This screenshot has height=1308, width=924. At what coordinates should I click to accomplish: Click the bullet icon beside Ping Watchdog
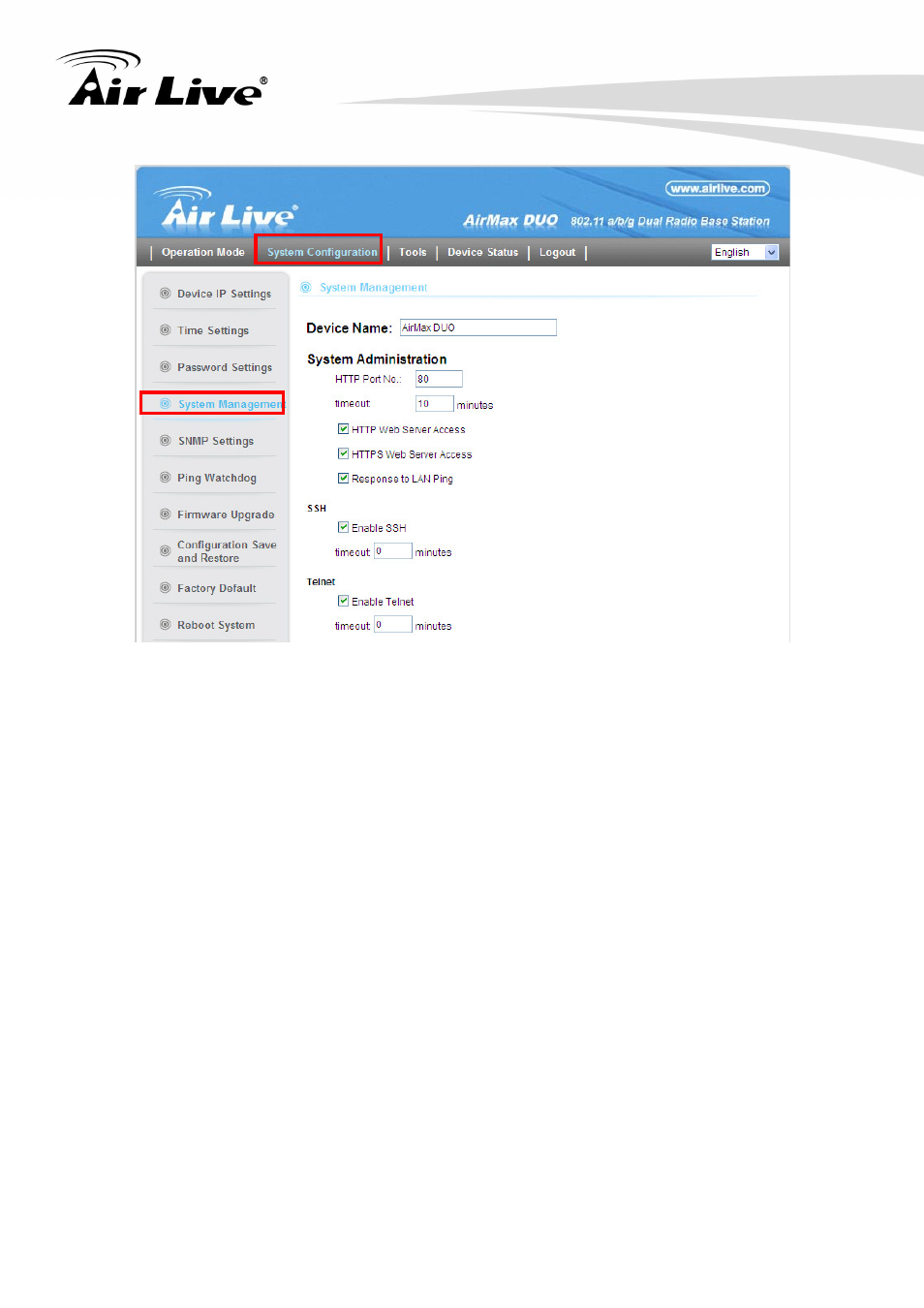coord(165,478)
